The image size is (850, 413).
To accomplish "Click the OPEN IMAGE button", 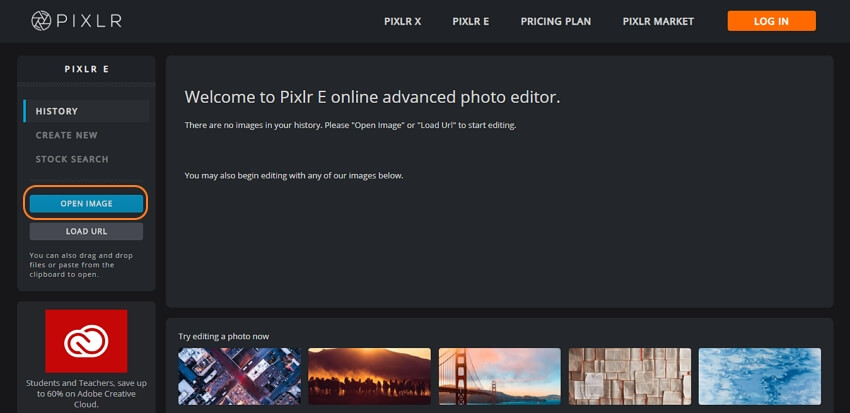I will (x=86, y=204).
